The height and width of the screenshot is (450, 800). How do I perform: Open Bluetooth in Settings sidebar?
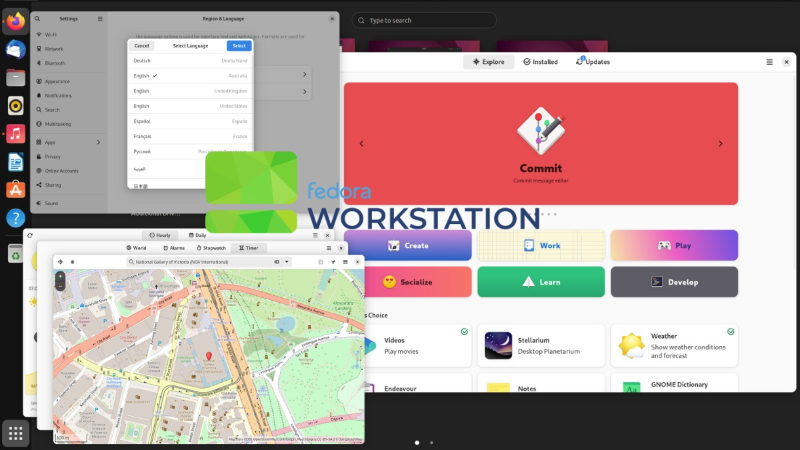pos(68,63)
